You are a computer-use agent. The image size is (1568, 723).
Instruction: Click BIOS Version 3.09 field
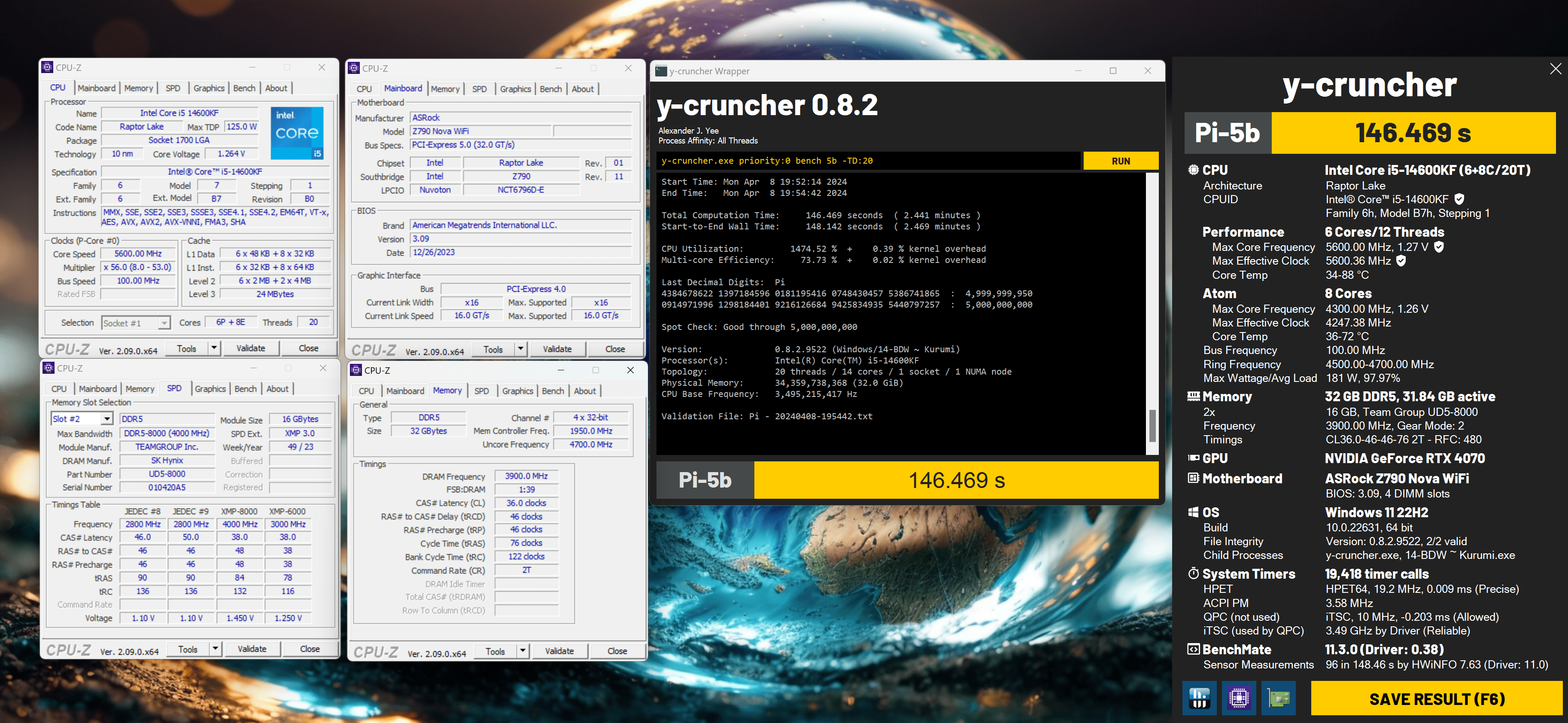520,239
